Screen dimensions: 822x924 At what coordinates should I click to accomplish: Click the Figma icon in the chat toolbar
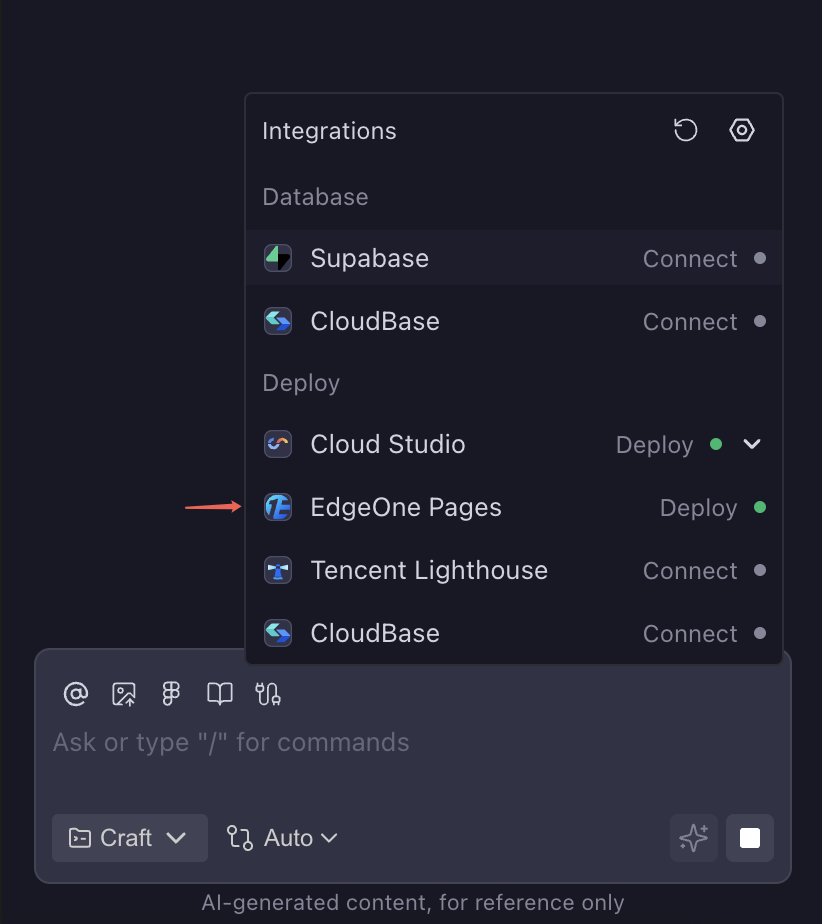tap(171, 694)
